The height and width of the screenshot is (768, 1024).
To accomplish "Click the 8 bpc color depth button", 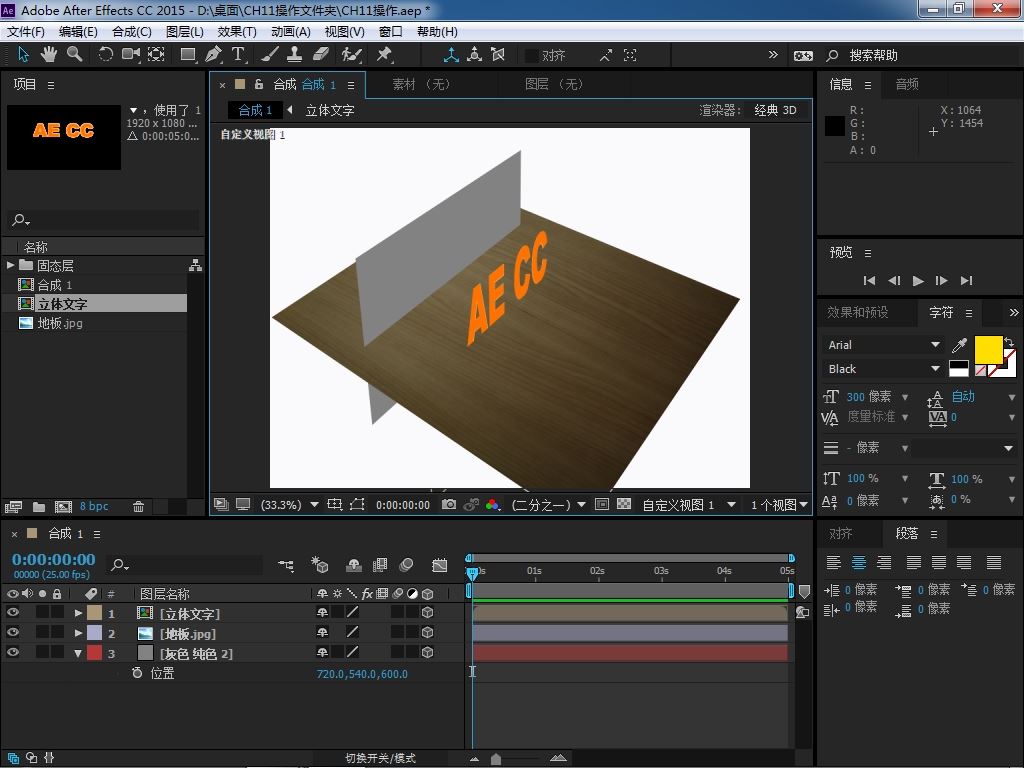I will (94, 506).
